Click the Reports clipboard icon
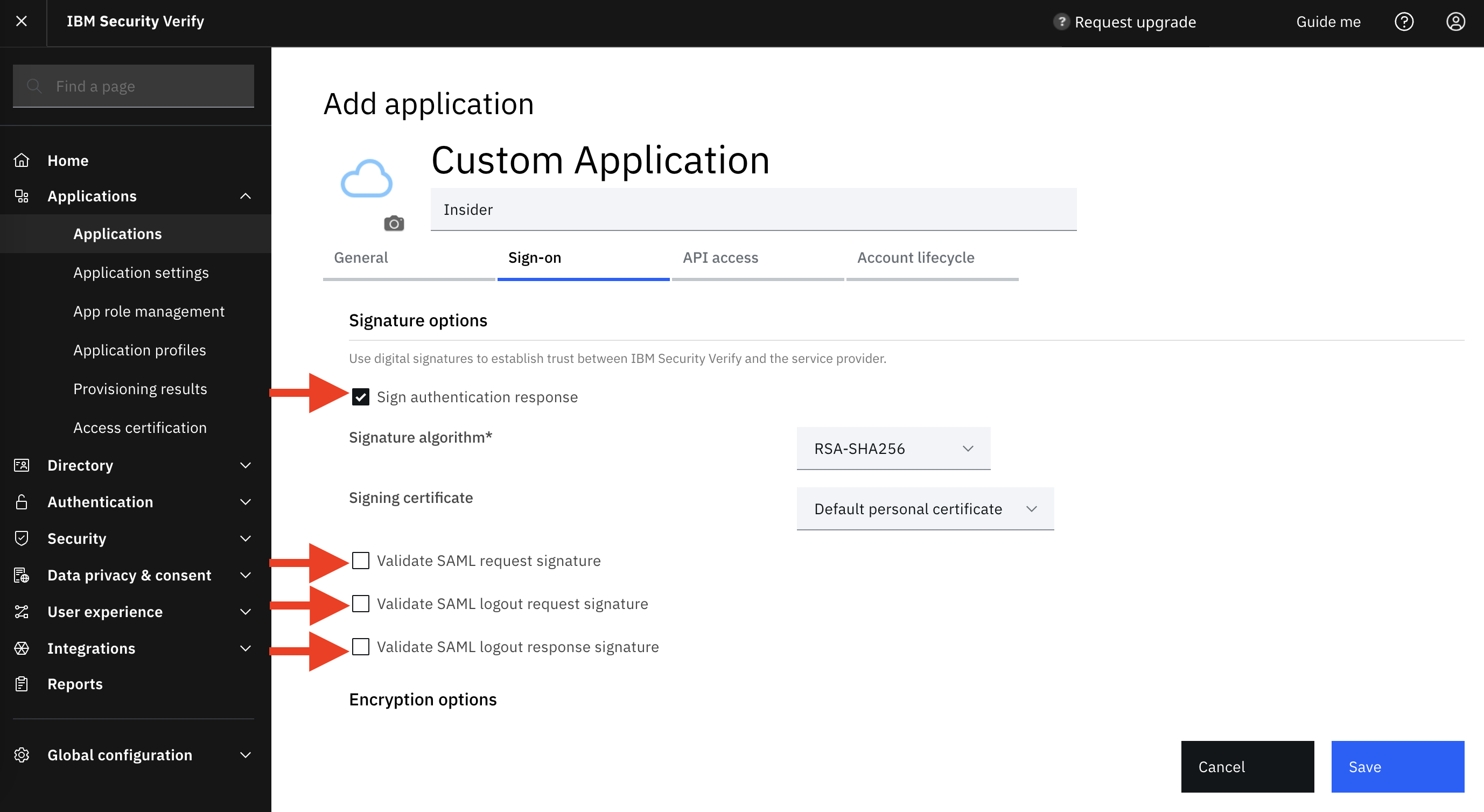1484x812 pixels. click(22, 684)
